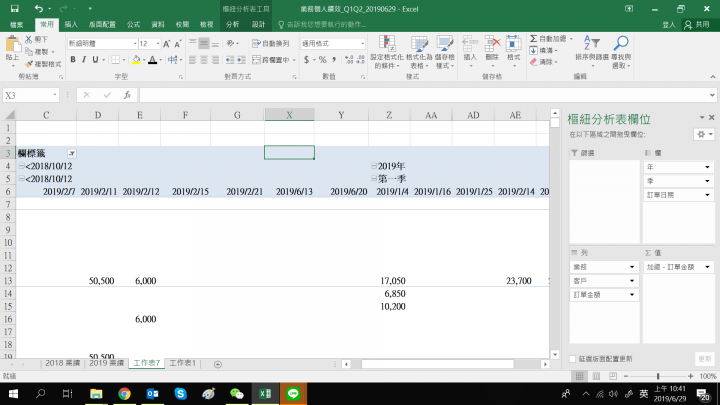This screenshot has width=720, height=405.
Task: Collapse the <2018/10/12 group in row 4
Action: (x=21, y=166)
